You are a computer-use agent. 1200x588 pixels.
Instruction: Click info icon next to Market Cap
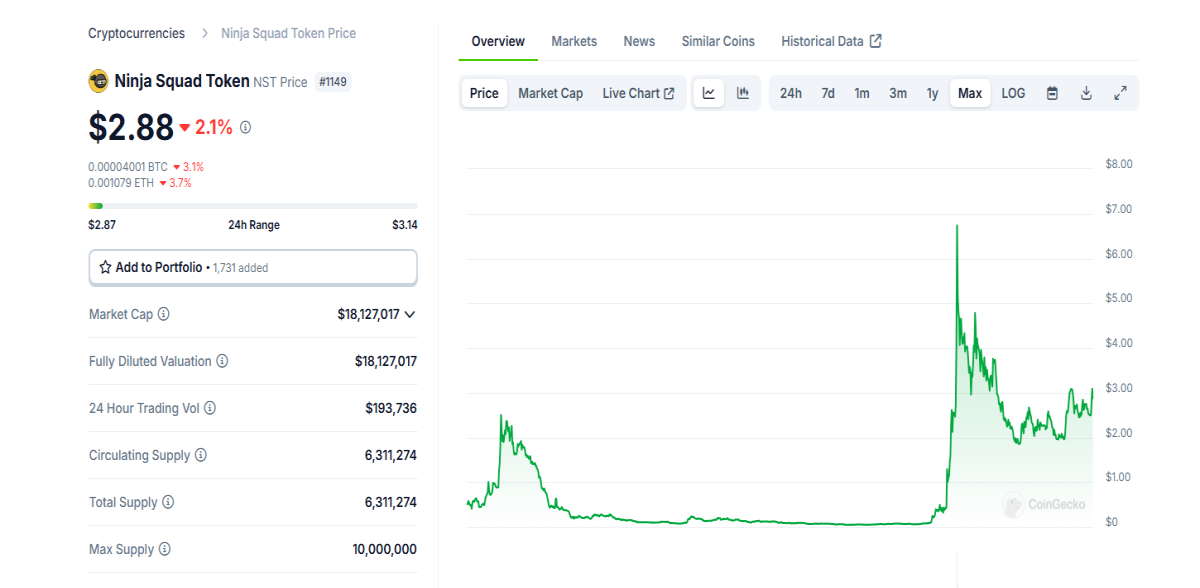164,314
